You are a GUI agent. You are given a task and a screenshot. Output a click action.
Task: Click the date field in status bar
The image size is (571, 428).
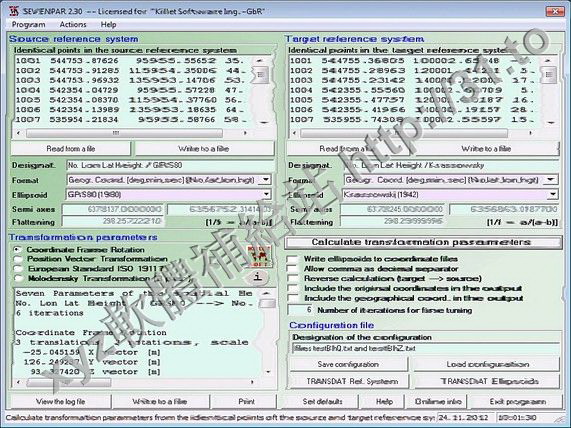click(465, 417)
